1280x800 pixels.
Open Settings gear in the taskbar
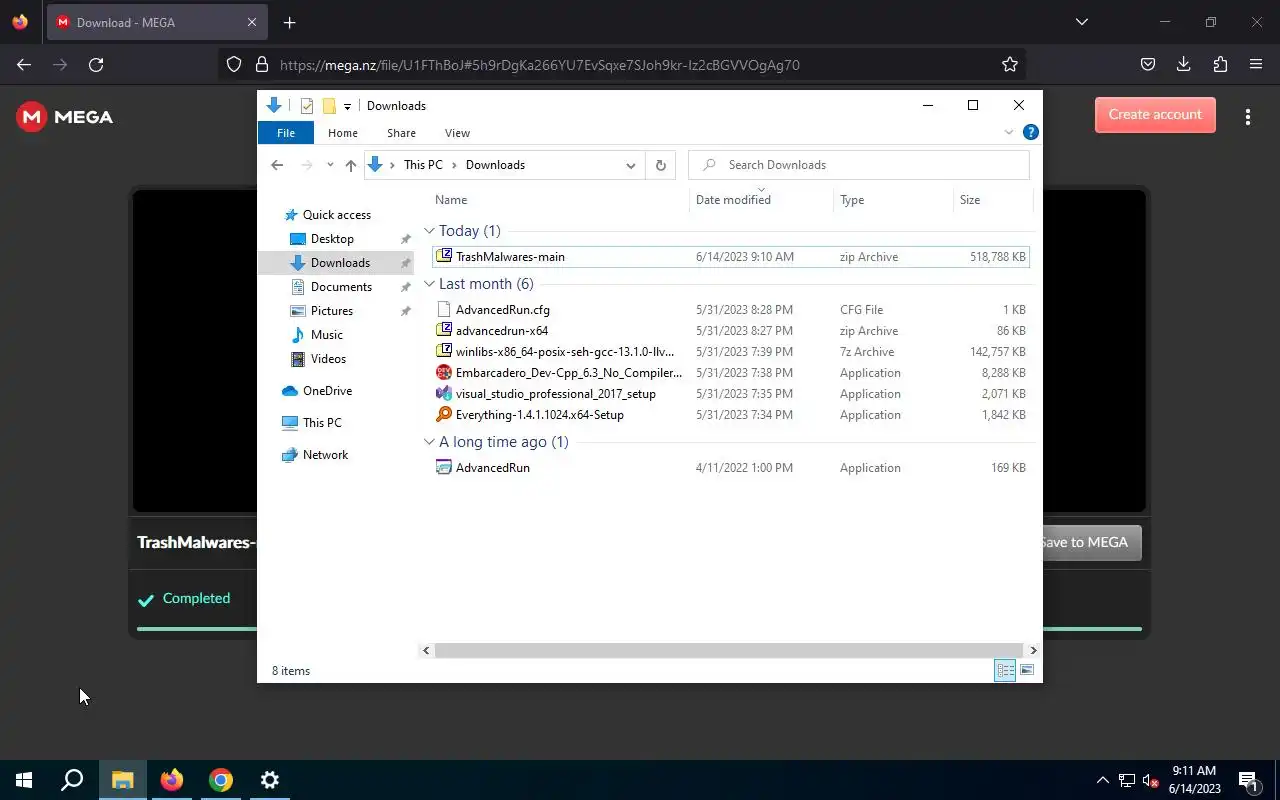pos(270,780)
